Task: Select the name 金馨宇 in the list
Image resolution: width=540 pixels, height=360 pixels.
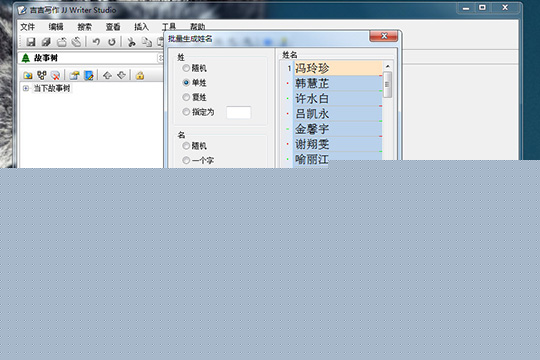Action: coord(338,129)
